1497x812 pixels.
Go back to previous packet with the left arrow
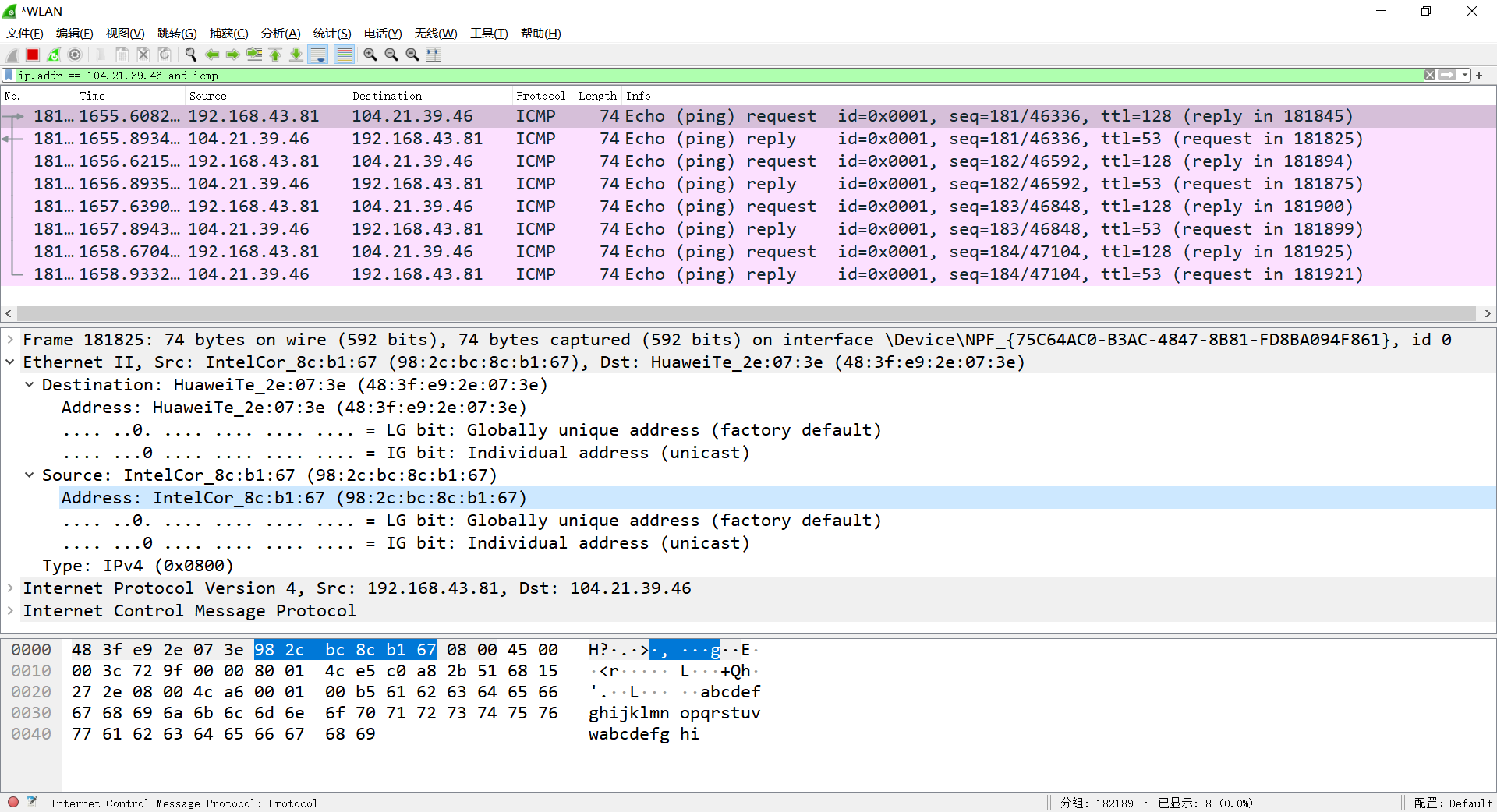[212, 55]
